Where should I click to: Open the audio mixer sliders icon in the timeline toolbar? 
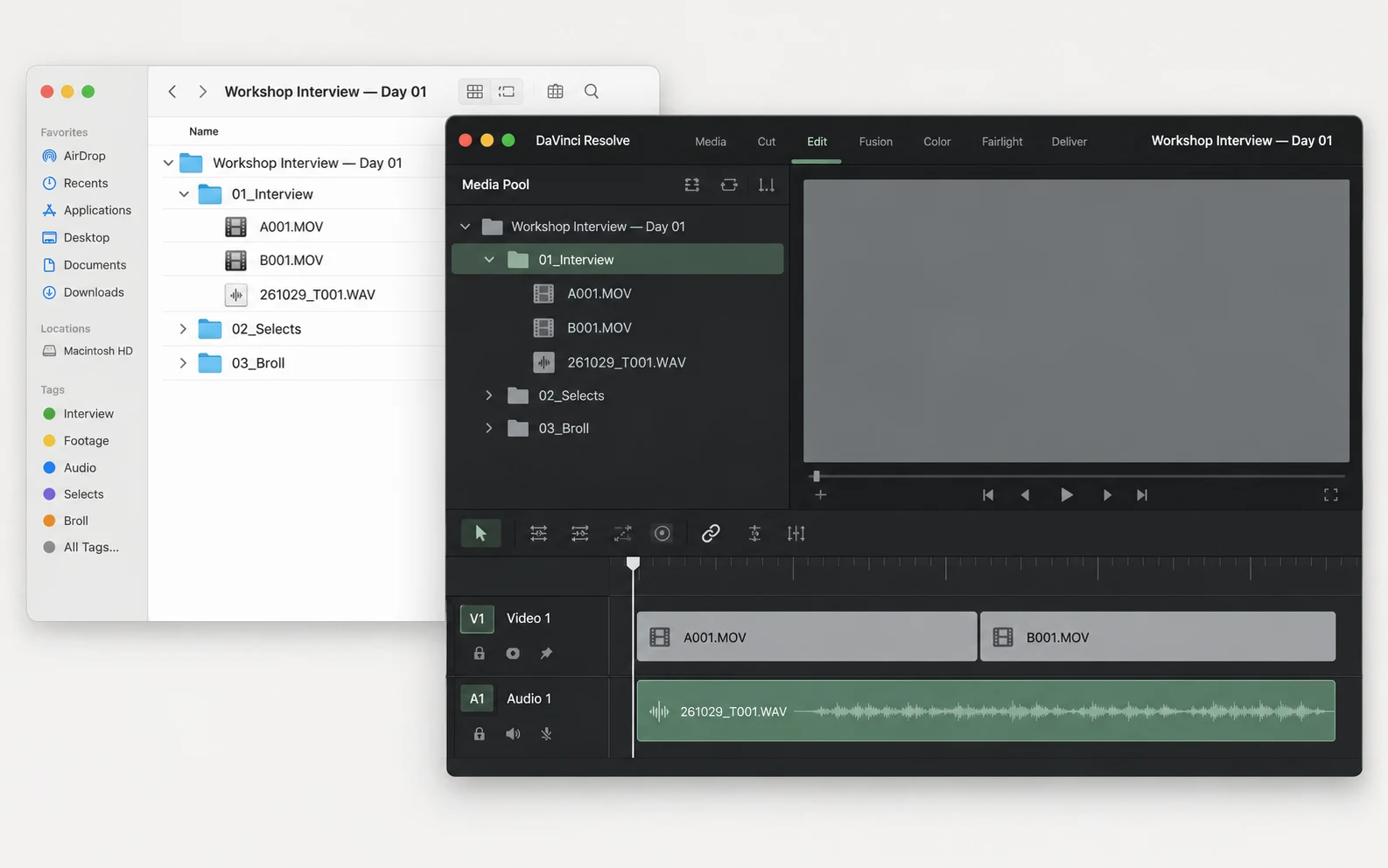tap(796, 533)
